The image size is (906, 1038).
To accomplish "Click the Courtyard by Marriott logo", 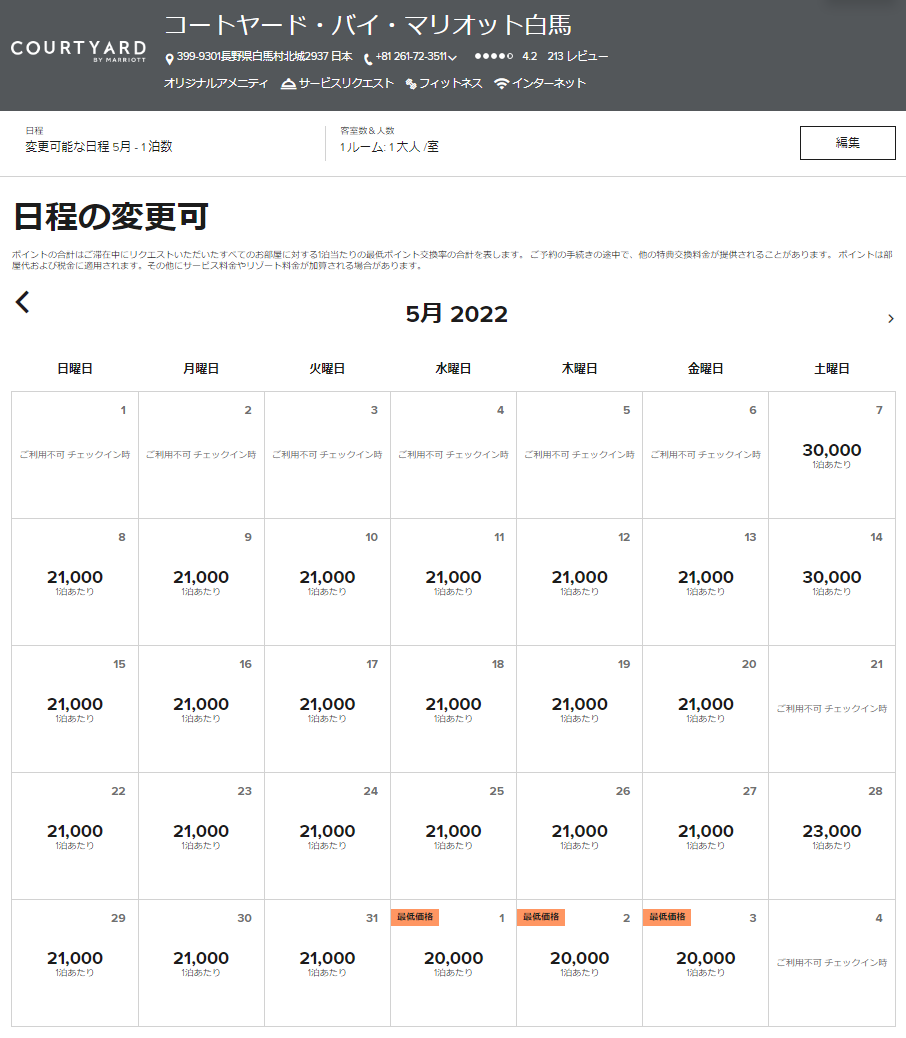I will 78,51.
